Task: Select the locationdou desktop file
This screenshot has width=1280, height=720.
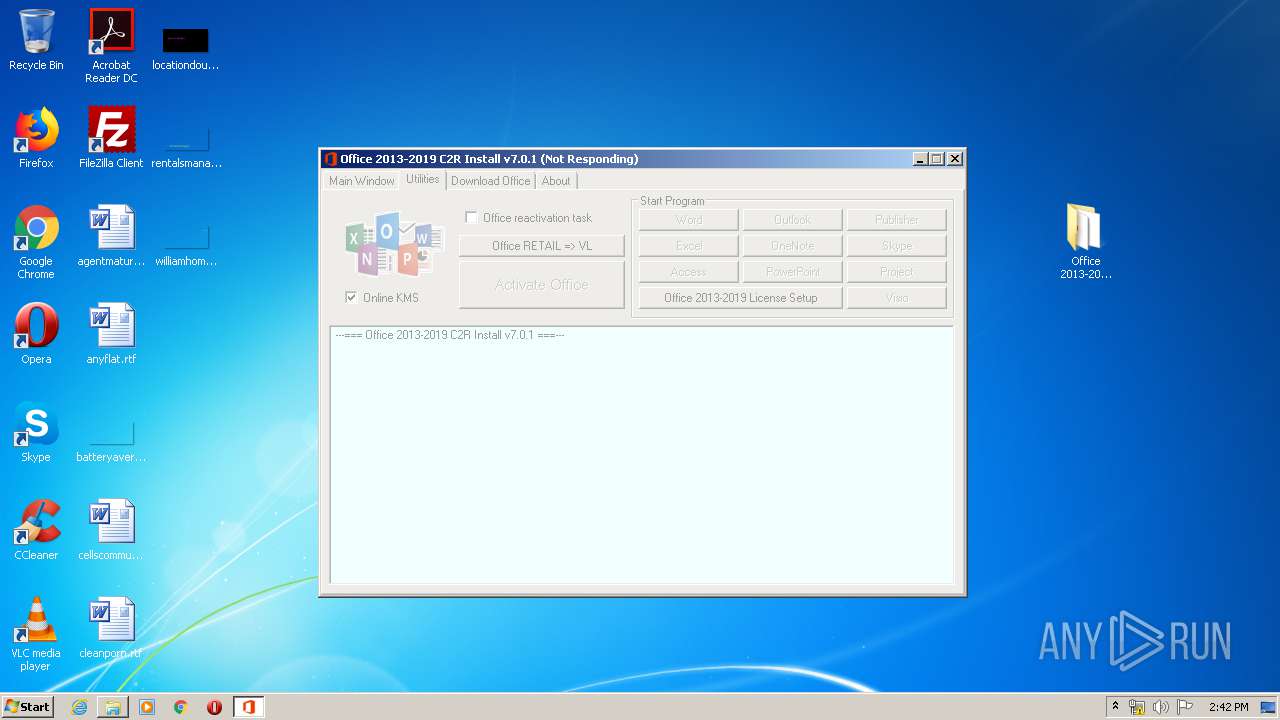Action: [x=186, y=49]
